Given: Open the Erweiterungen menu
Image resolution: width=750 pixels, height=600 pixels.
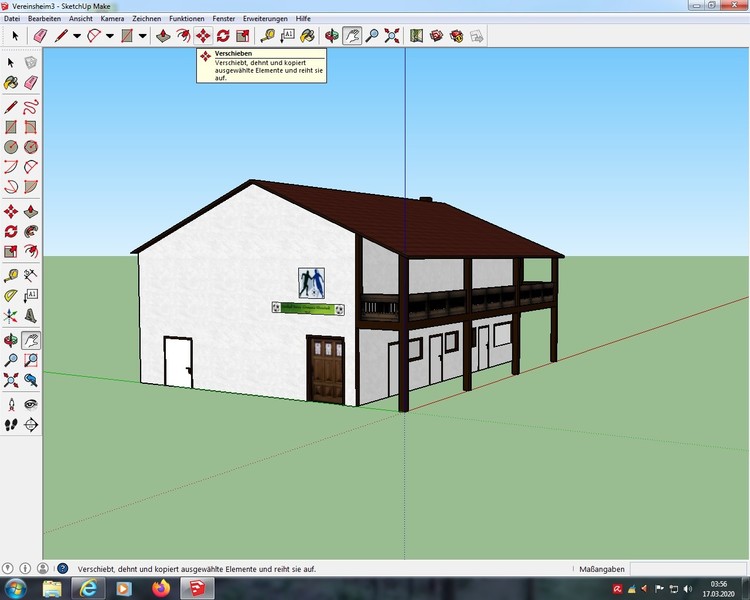Looking at the screenshot, I should click(x=265, y=19).
